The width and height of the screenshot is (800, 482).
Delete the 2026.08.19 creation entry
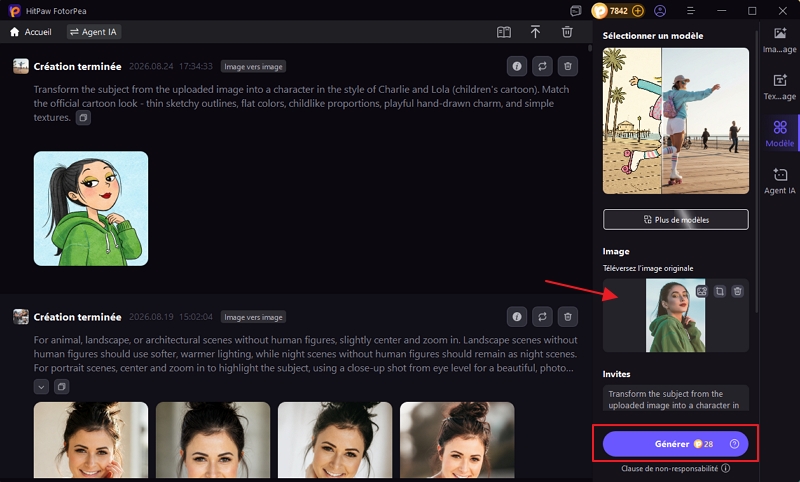tap(568, 317)
